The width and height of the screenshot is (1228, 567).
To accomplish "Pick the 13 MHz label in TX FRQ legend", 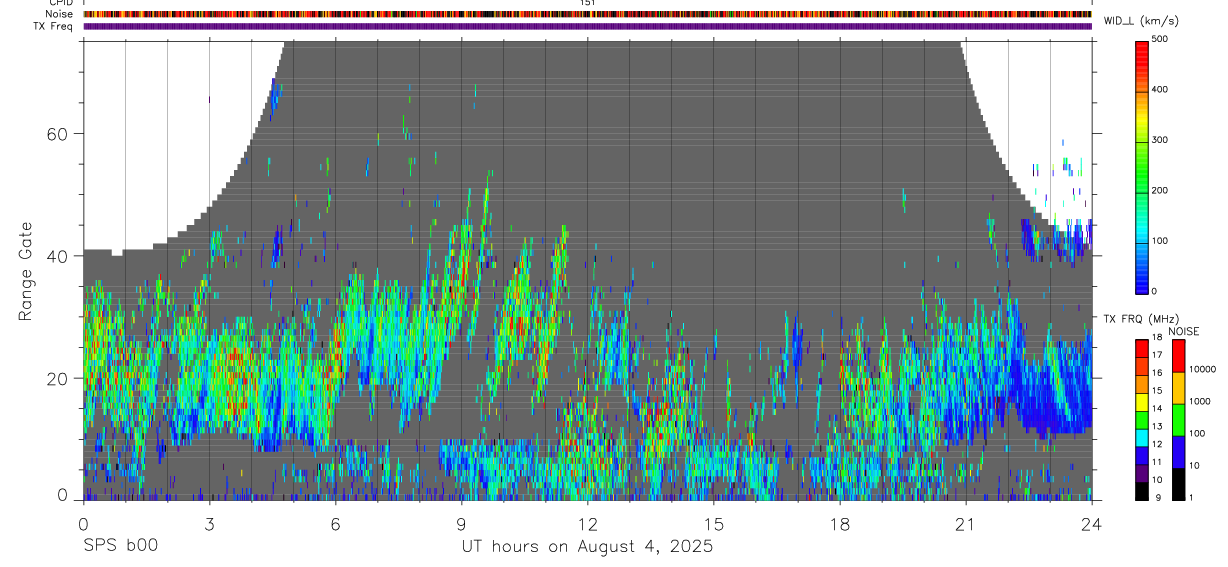I will pos(1158,427).
